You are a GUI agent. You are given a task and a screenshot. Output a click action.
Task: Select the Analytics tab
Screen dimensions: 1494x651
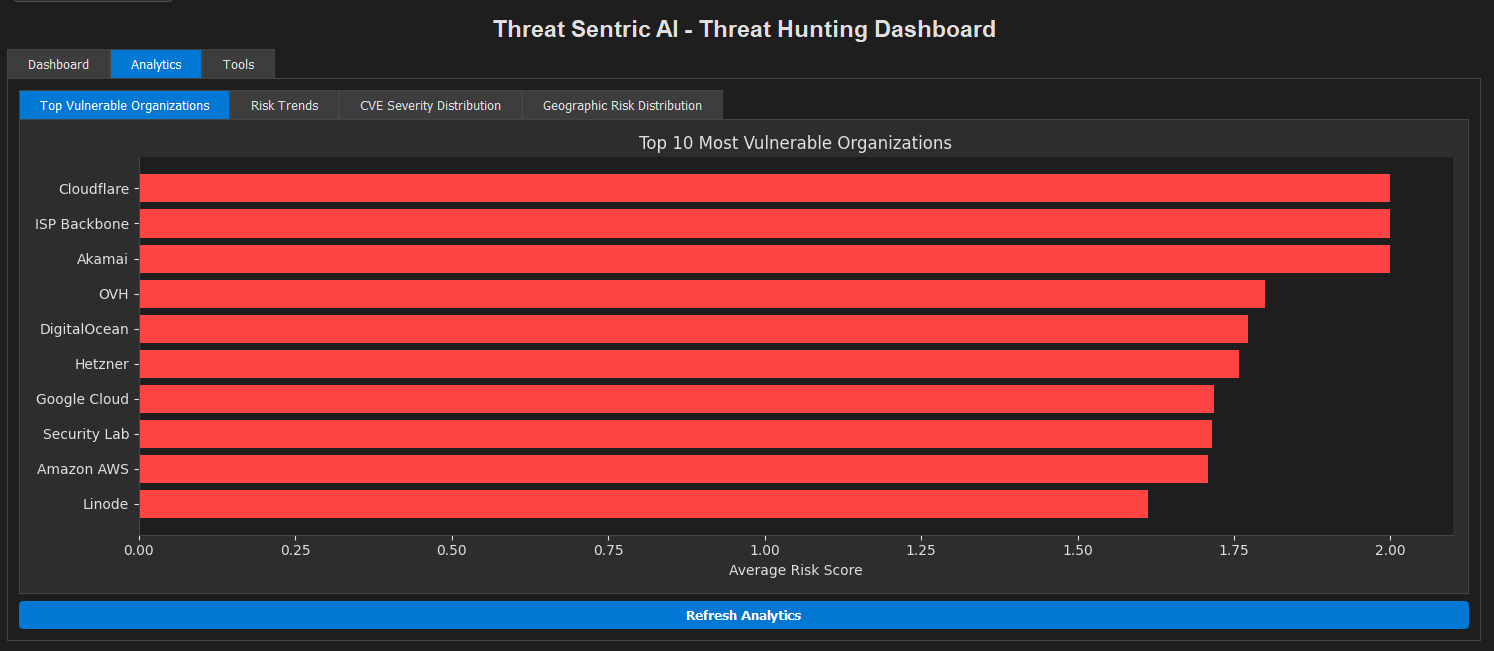(x=156, y=64)
